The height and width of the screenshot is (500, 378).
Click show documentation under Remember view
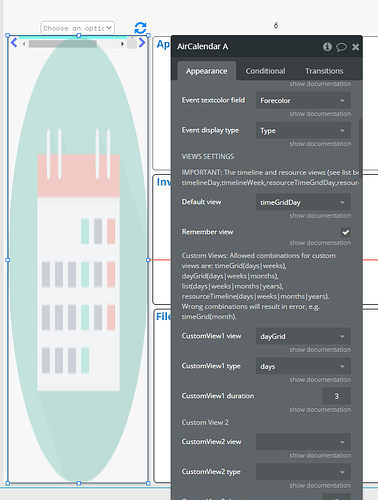[x=320, y=243]
